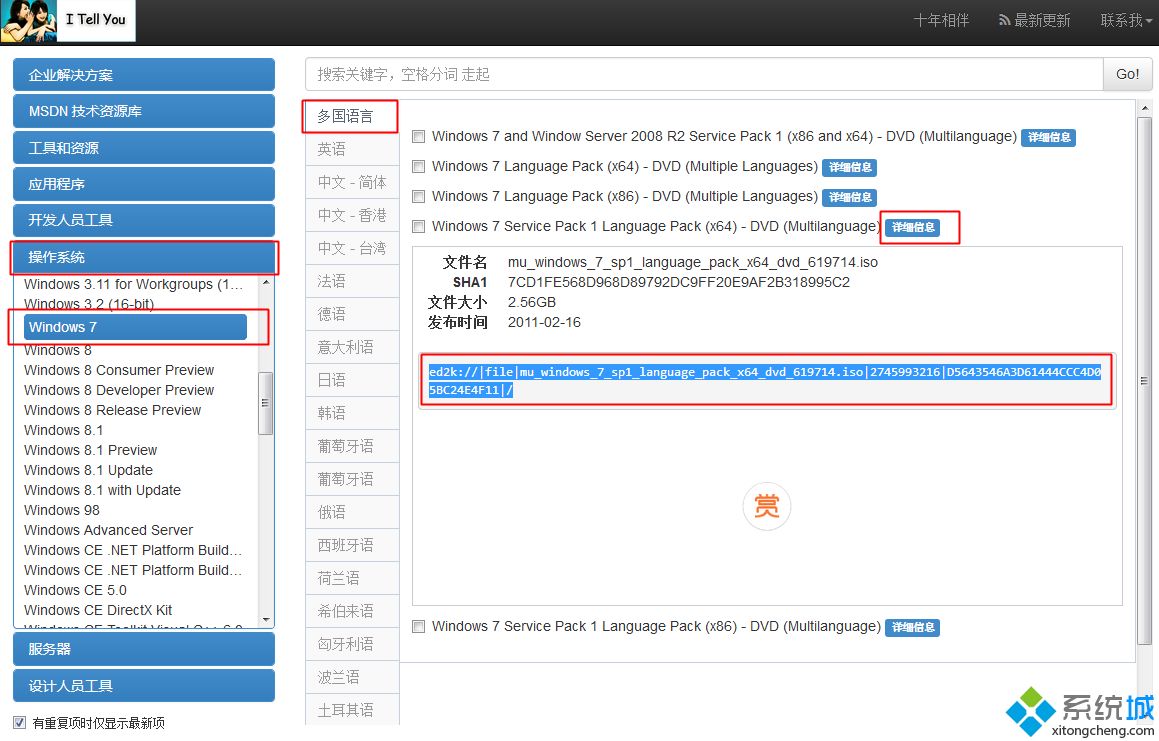The height and width of the screenshot is (741, 1159).
Task: Expand the 开发人员工具 category
Action: pyautogui.click(x=143, y=220)
